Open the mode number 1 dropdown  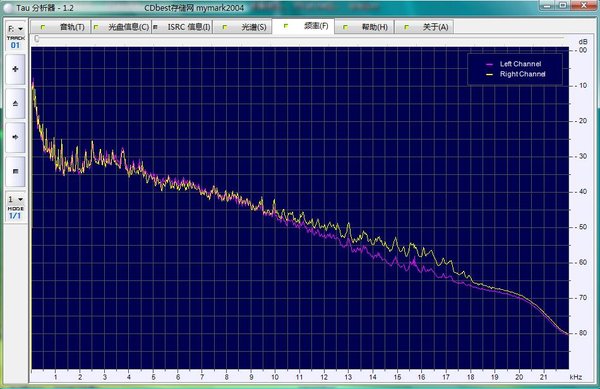(16, 199)
